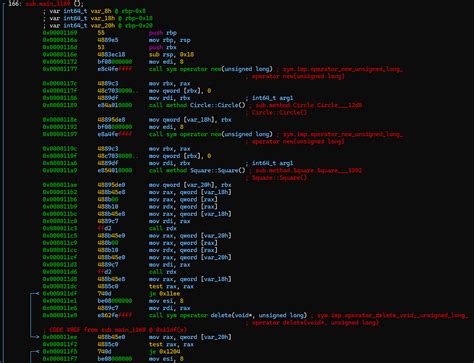This screenshot has width=474, height=363.
Task: Click the address 0x00001172
Action: (x=60, y=62)
